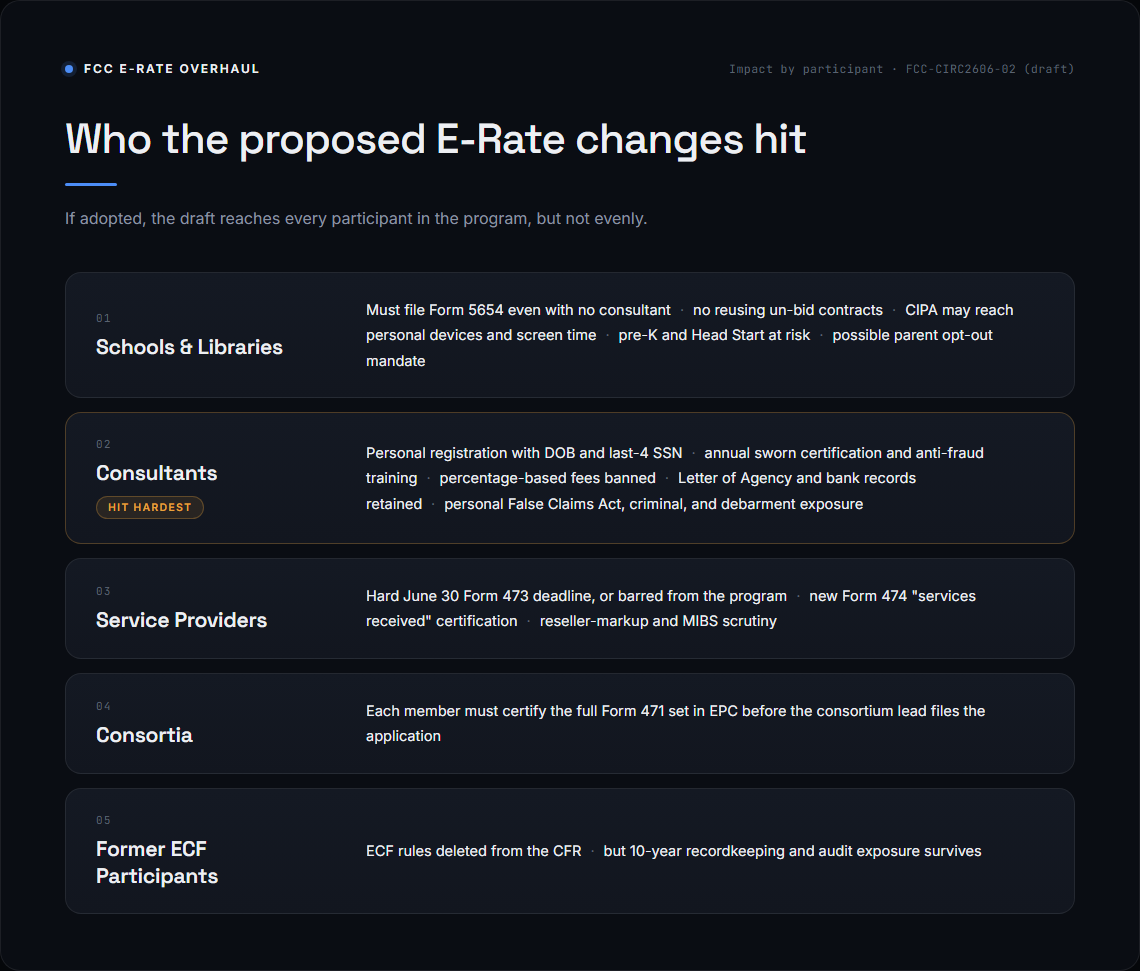This screenshot has height=971, width=1140.
Task: Click 'pre-K and Head Start at risk'
Action: 714,335
